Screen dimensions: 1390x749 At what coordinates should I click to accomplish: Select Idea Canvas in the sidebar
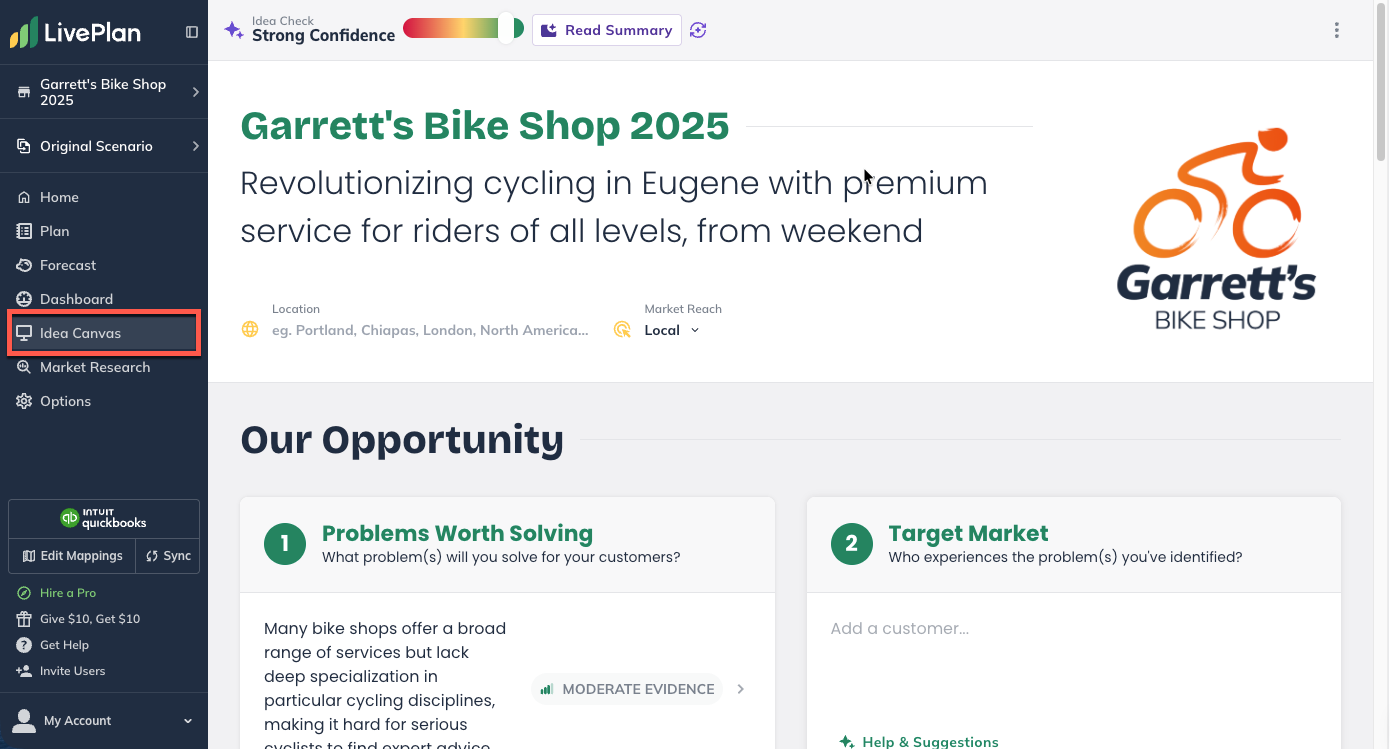coord(80,333)
